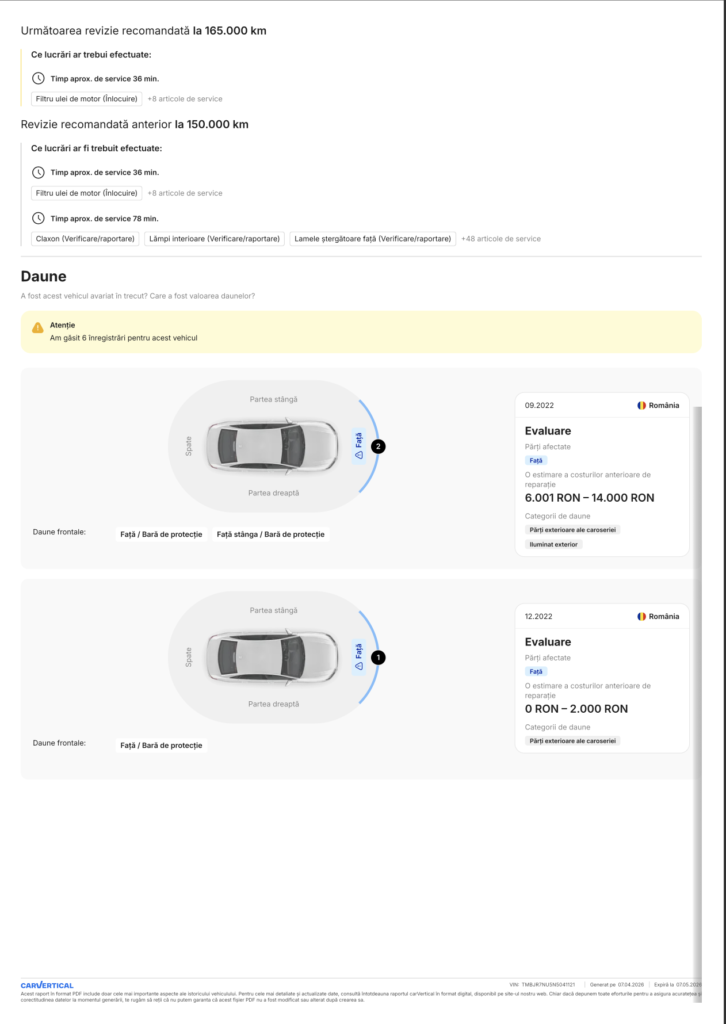Click Filtru ulei de motor chip under 150.000 km
This screenshot has width=726, height=1024.
click(87, 193)
